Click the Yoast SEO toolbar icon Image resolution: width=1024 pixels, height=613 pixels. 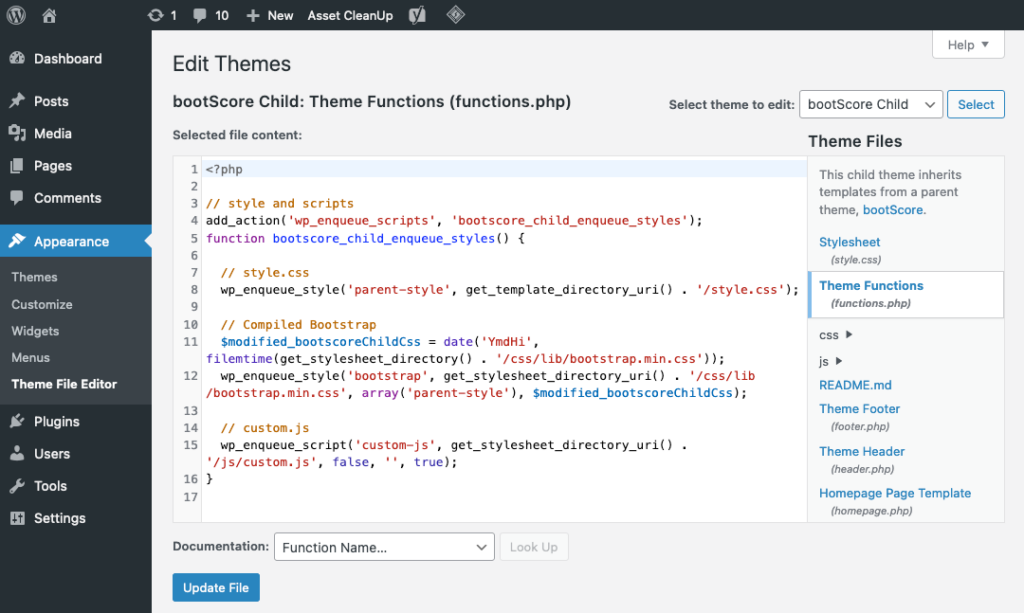(418, 15)
